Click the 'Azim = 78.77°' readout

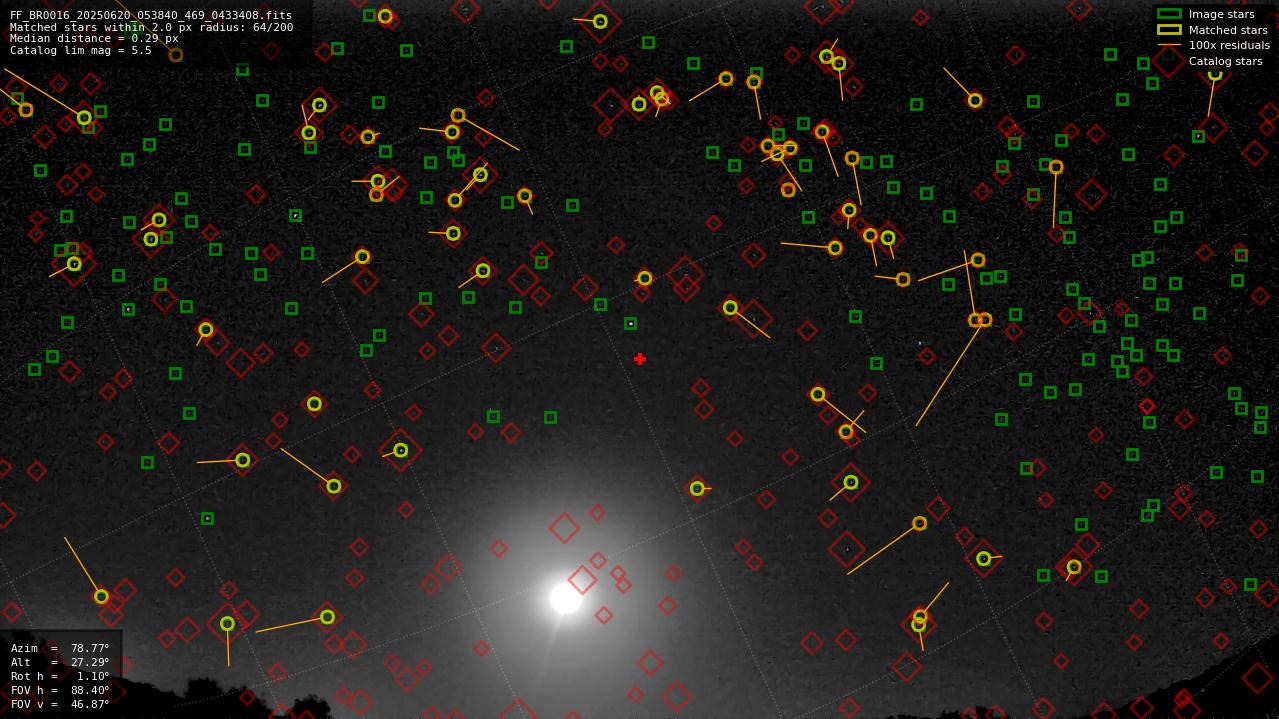[x=60, y=648]
